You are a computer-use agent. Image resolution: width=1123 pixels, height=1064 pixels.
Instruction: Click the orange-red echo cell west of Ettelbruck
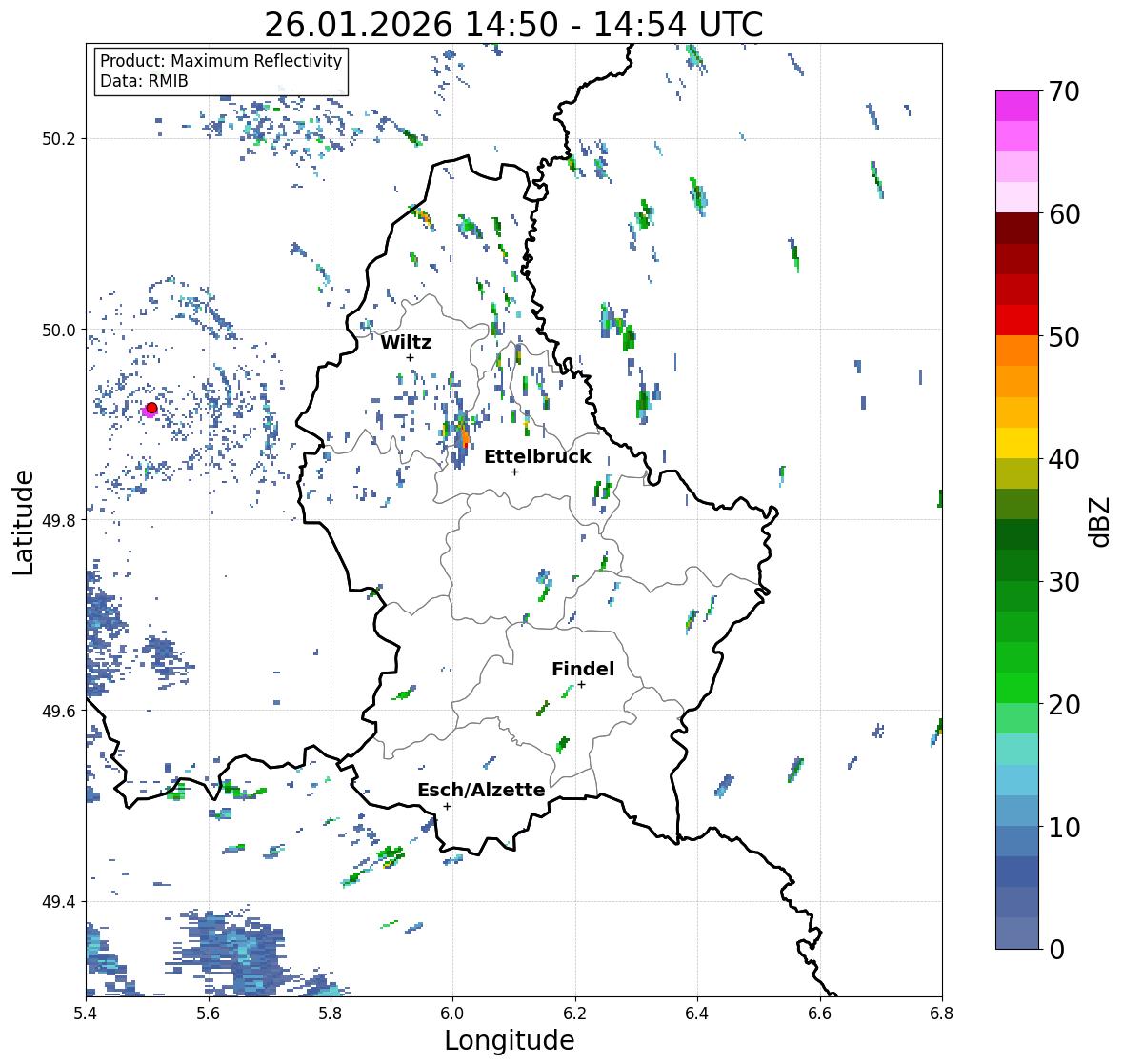(x=466, y=436)
